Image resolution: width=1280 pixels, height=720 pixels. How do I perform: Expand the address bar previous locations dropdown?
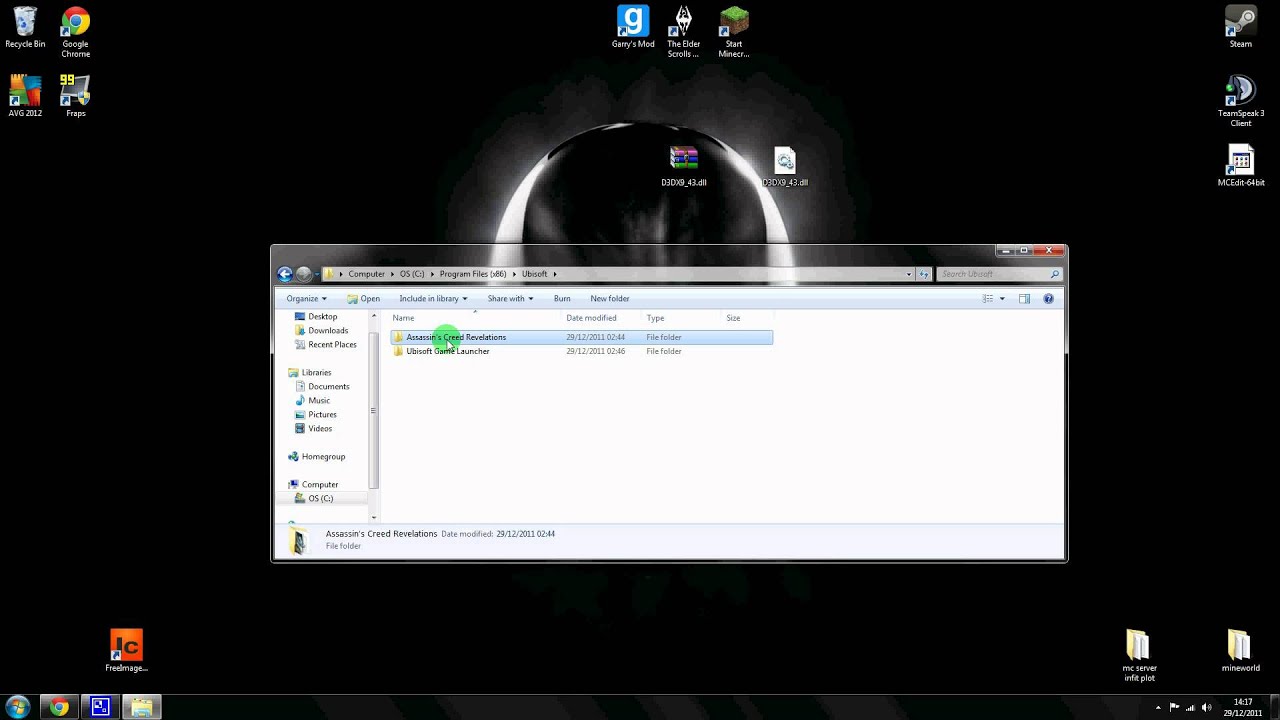pyautogui.click(x=909, y=274)
